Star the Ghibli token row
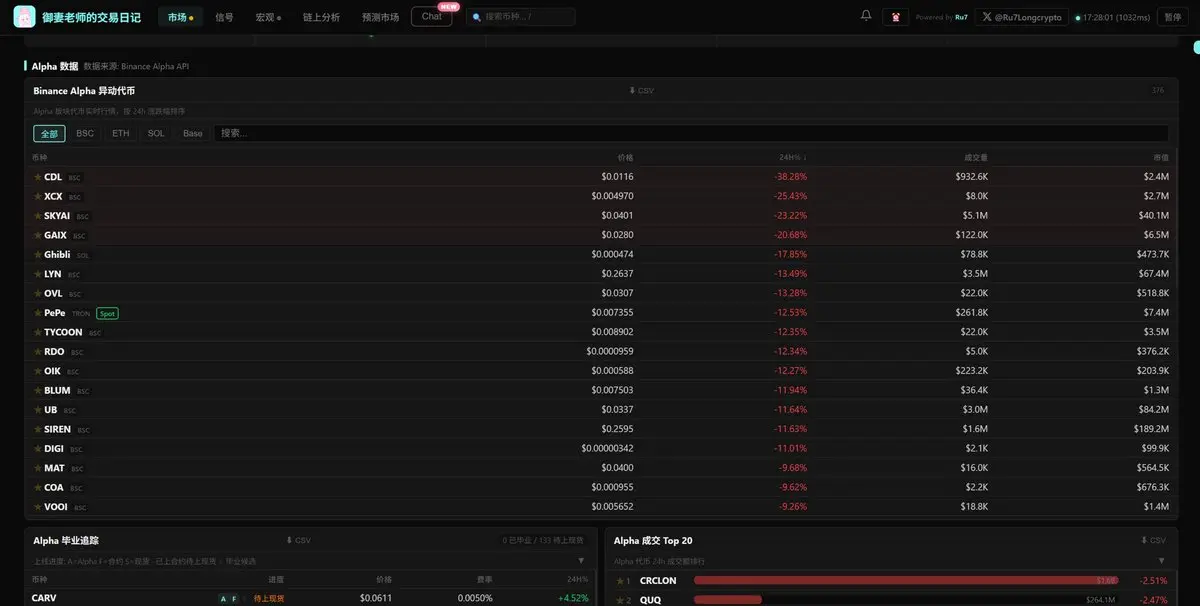The width and height of the screenshot is (1200, 606). click(38, 255)
